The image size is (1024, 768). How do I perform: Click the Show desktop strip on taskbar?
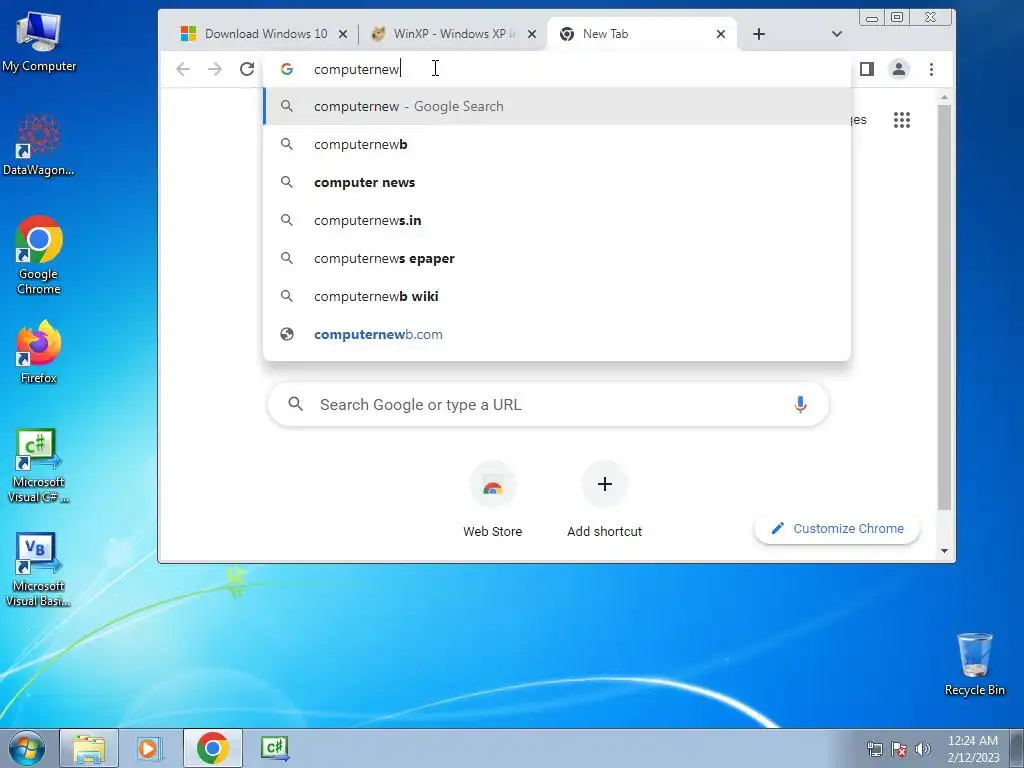[x=1017, y=748]
